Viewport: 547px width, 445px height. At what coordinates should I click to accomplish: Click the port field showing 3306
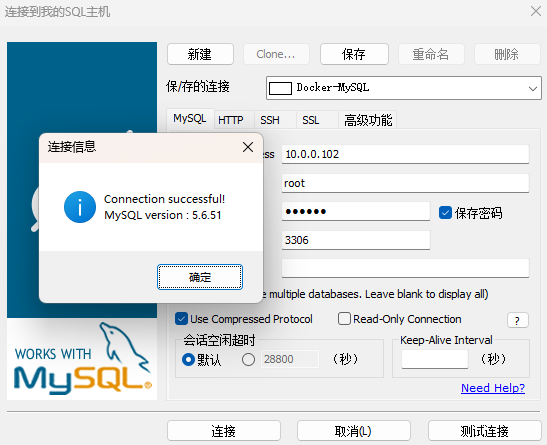[x=356, y=240]
